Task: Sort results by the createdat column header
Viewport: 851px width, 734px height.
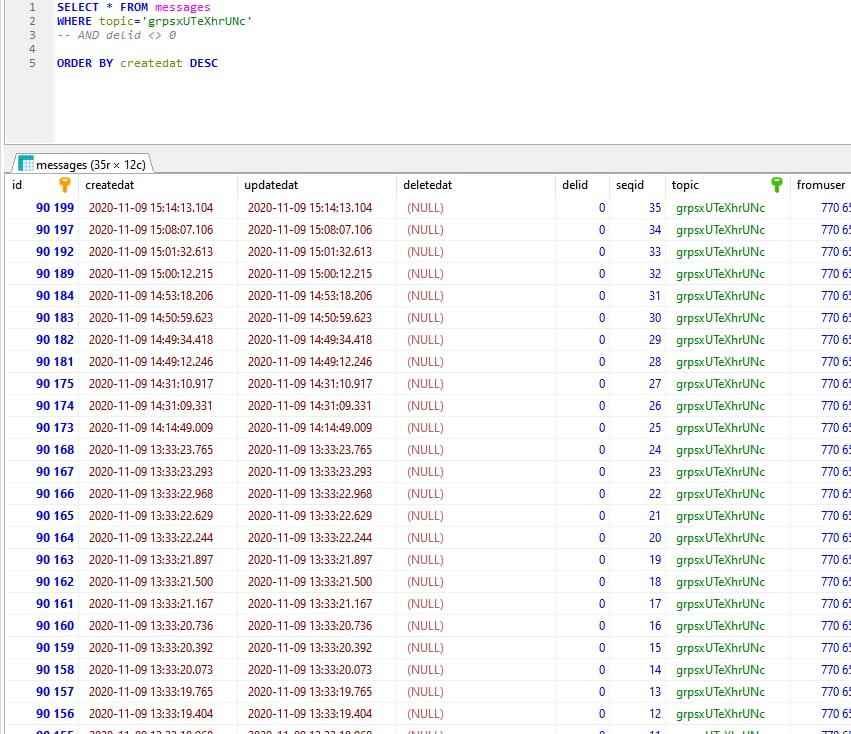Action: [110, 185]
